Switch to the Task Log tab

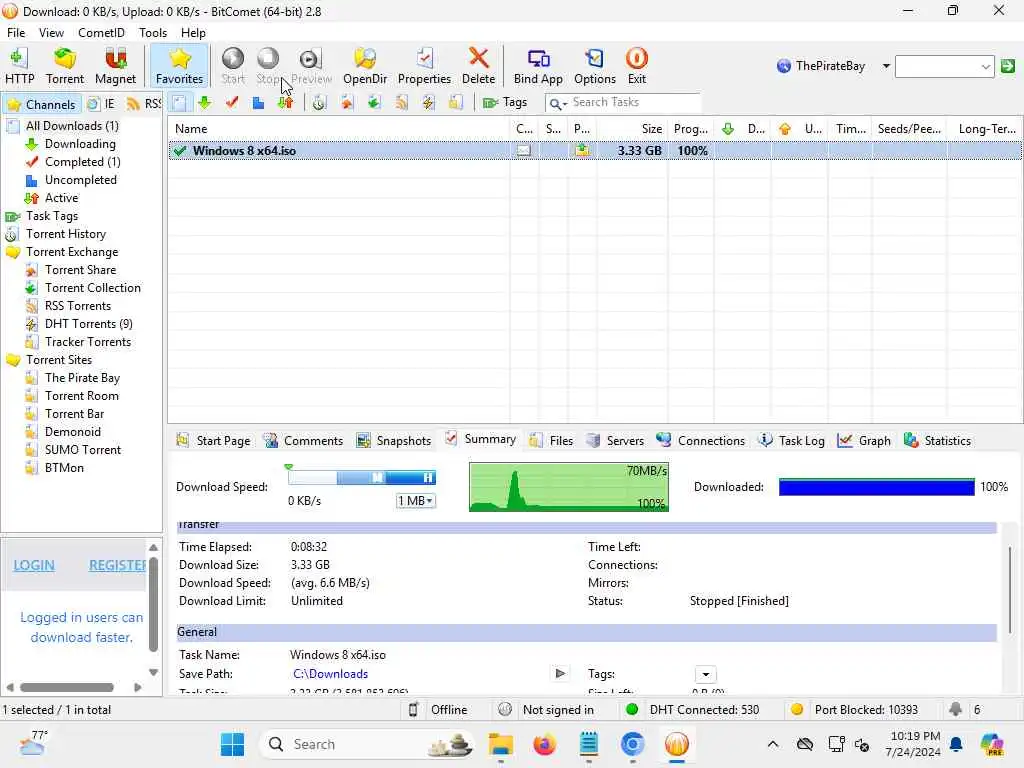point(791,441)
